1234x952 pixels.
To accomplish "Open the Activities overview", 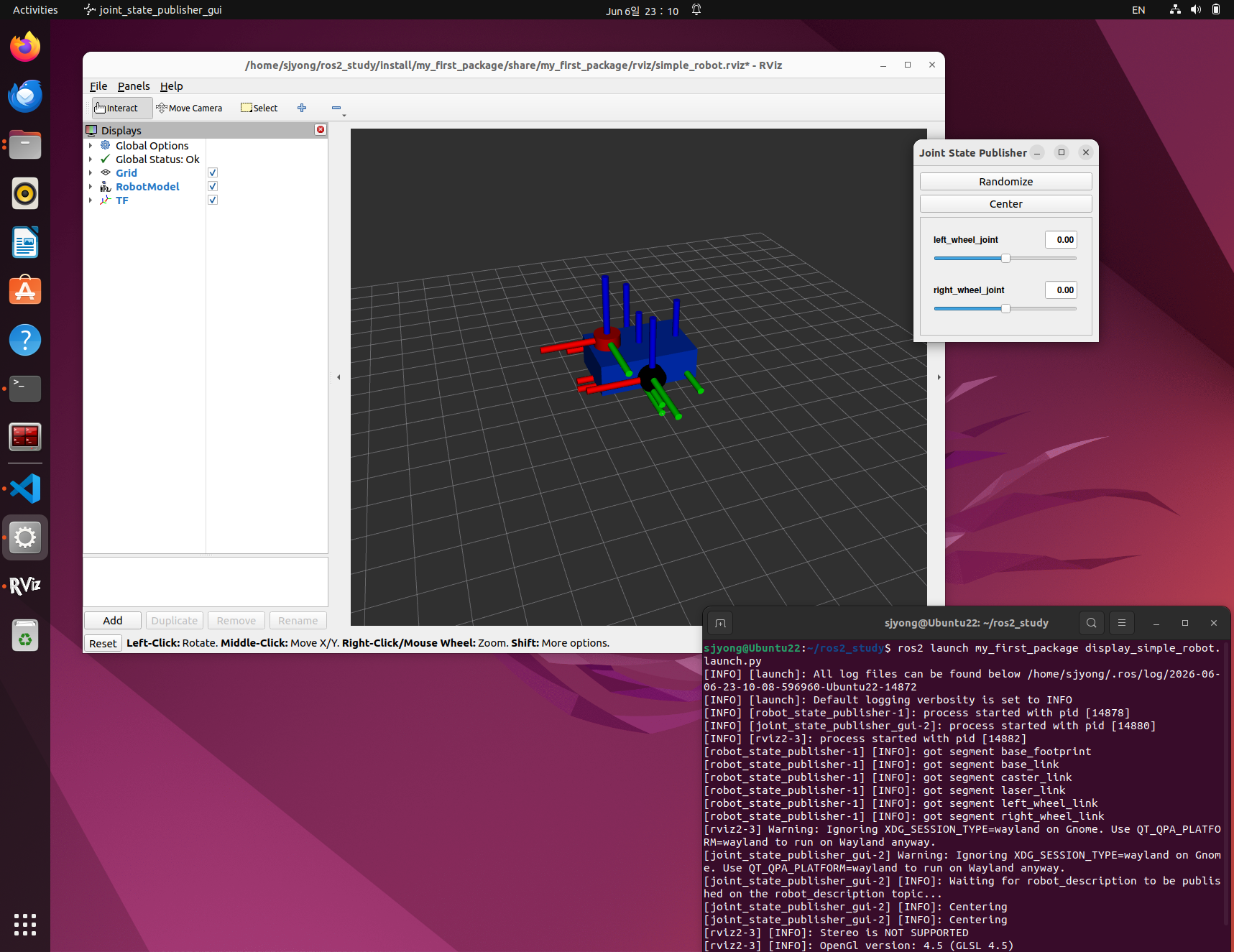I will click(x=35, y=10).
